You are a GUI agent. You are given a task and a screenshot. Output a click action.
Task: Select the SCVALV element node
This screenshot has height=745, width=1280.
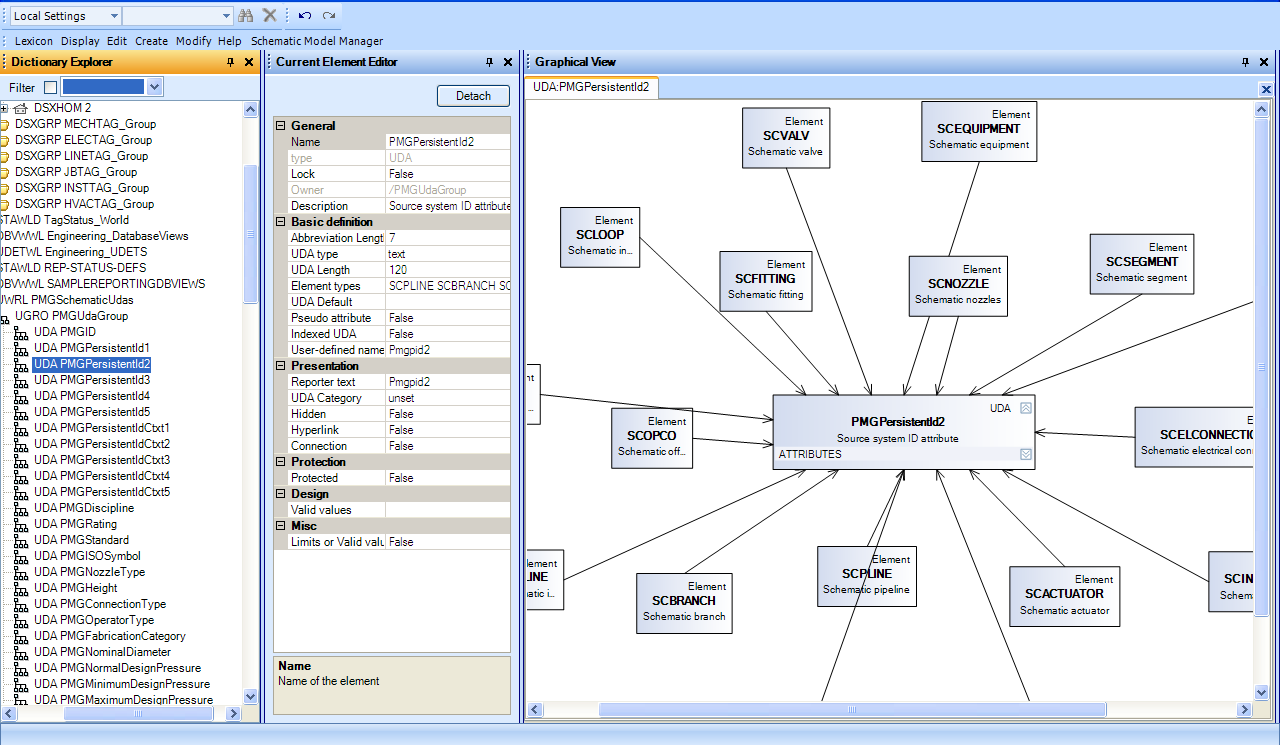pos(787,138)
